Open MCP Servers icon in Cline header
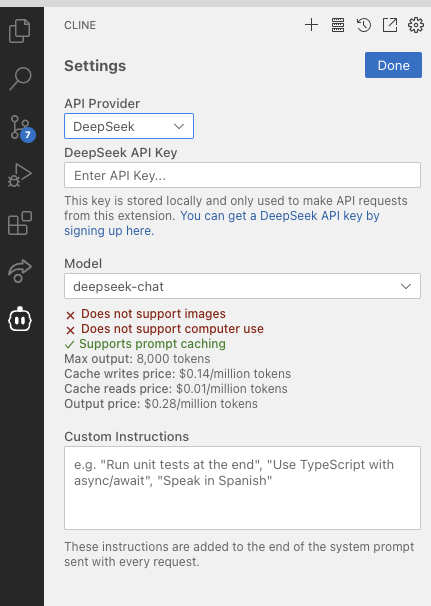 pyautogui.click(x=338, y=25)
